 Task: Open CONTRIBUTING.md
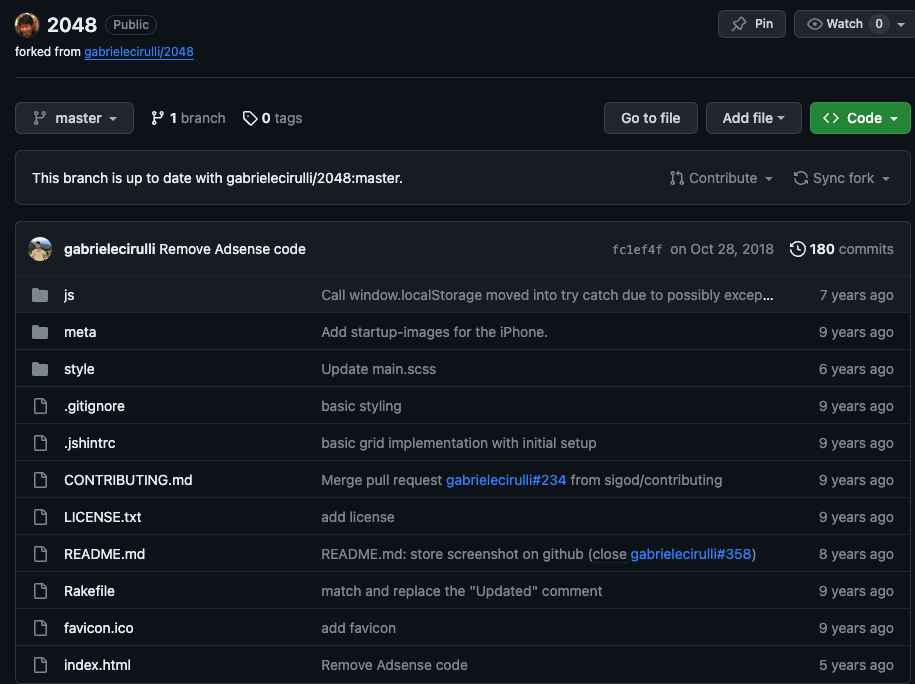coord(128,480)
